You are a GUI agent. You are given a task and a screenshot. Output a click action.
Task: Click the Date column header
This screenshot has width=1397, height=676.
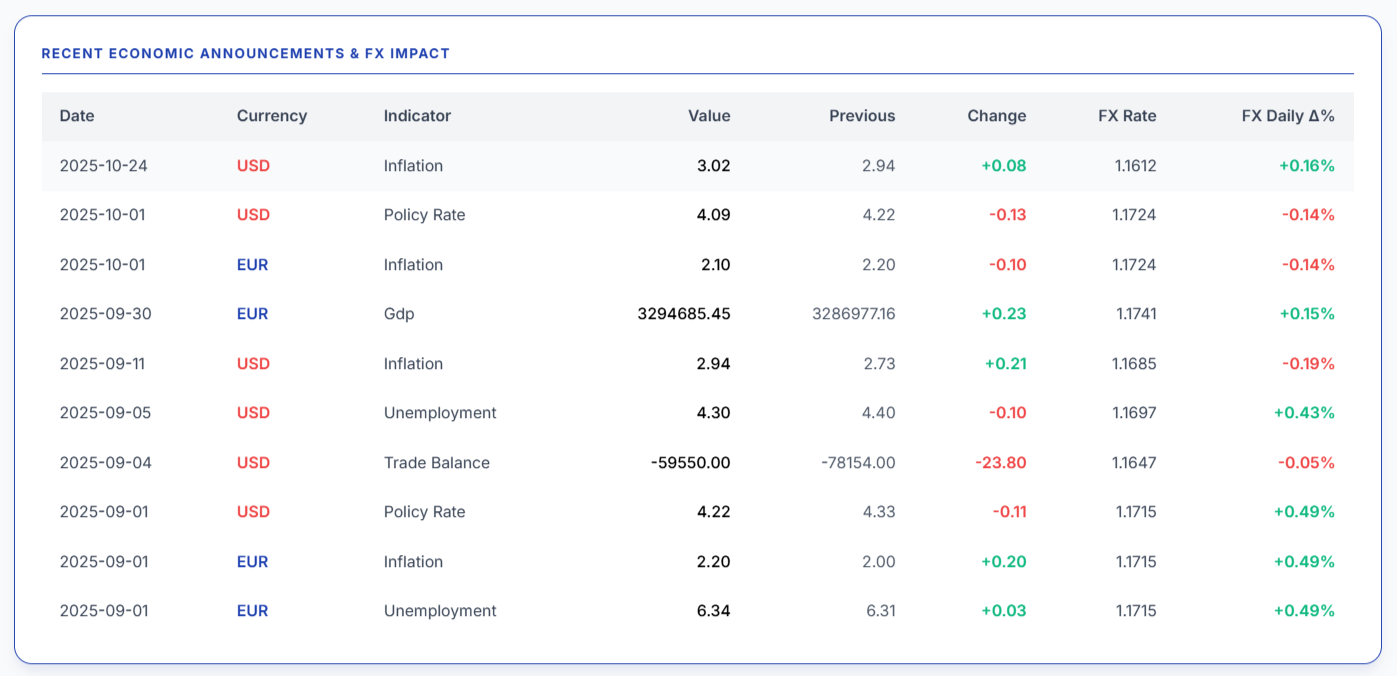click(77, 116)
